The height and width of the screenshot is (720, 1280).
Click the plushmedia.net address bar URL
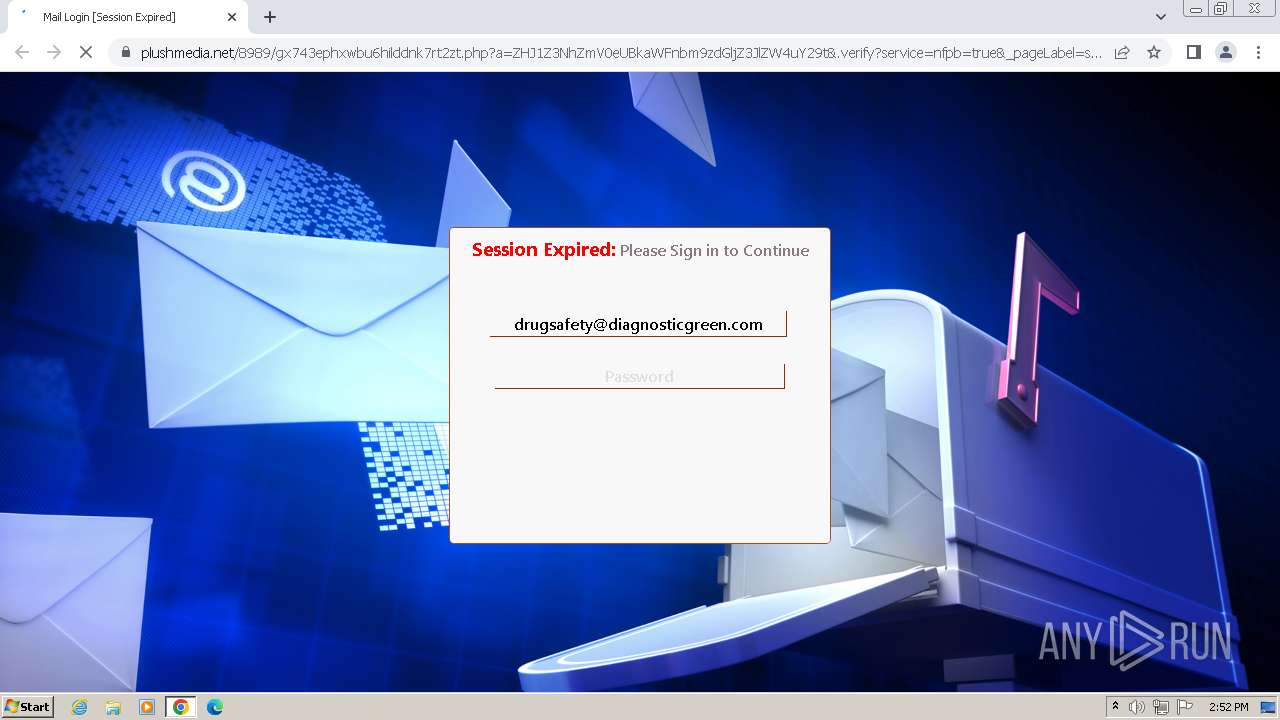[621, 53]
